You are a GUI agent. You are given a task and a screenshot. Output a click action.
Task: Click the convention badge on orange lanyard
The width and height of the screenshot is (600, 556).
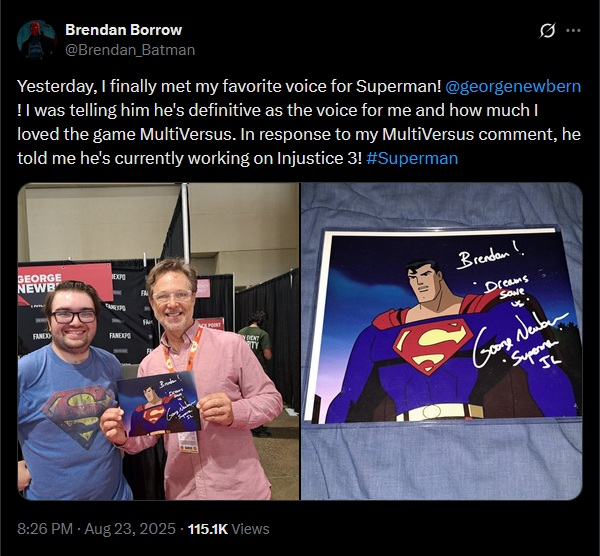pos(188,442)
